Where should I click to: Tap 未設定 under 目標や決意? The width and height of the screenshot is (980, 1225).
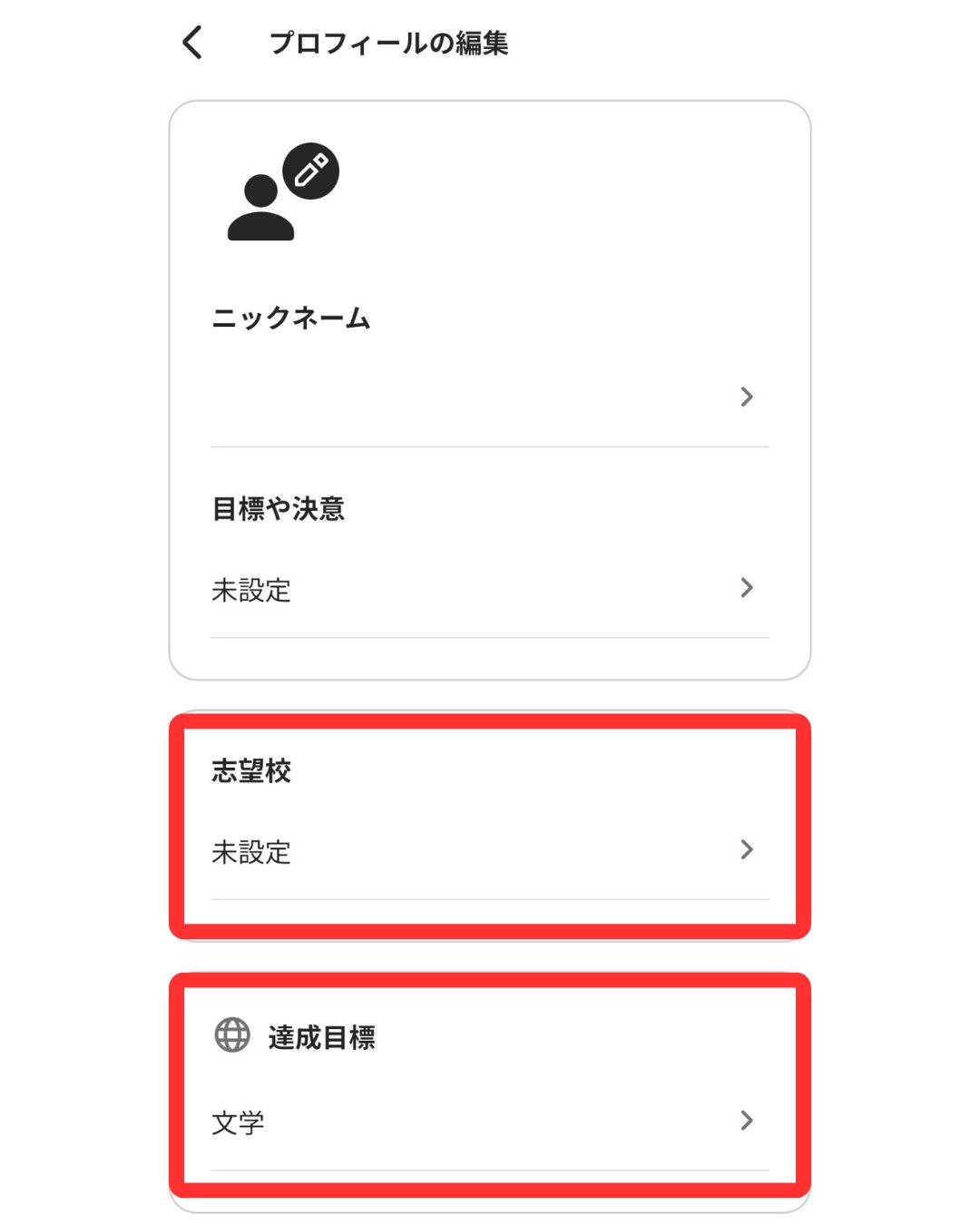(x=251, y=591)
